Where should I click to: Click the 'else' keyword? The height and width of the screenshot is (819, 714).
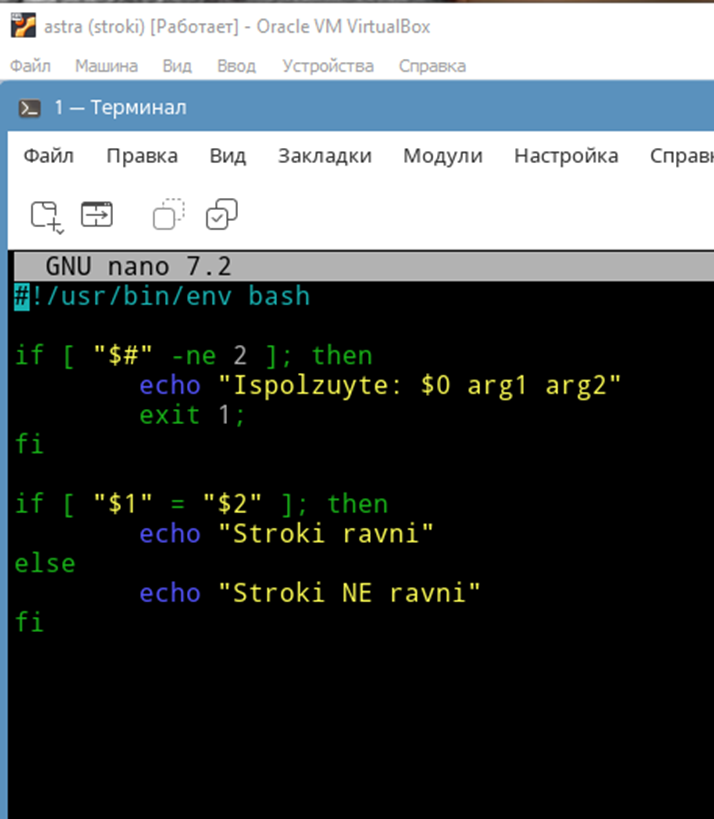coord(45,564)
